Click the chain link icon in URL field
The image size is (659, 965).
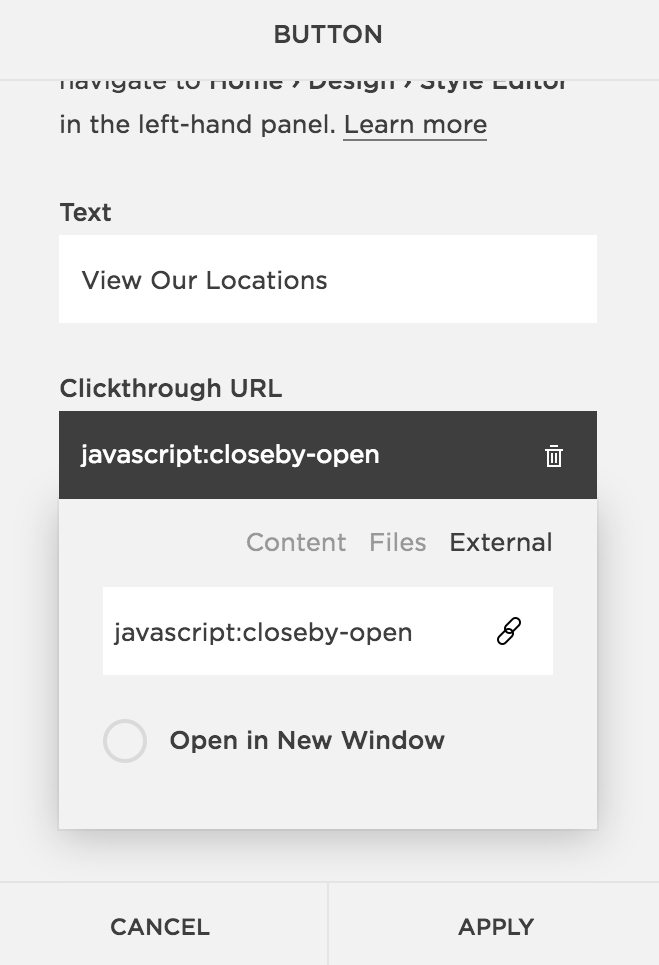click(x=509, y=631)
